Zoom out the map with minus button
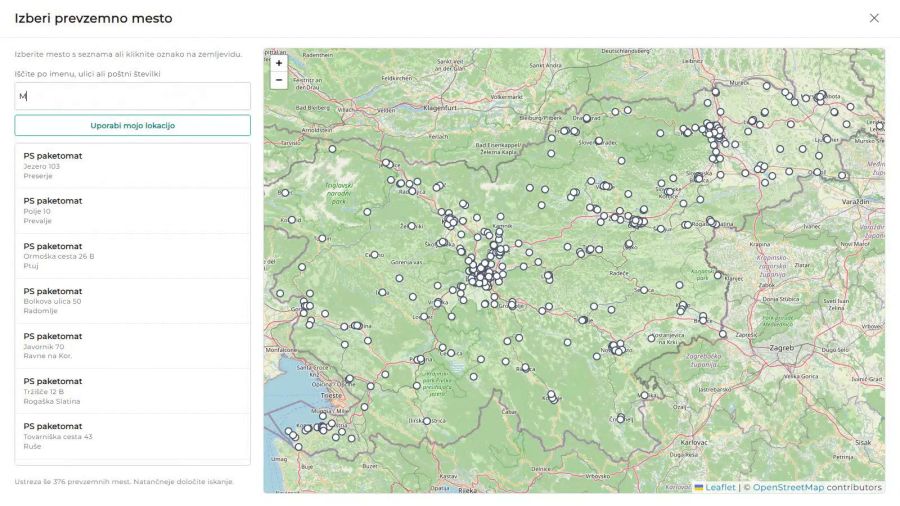The width and height of the screenshot is (900, 506). tap(279, 80)
